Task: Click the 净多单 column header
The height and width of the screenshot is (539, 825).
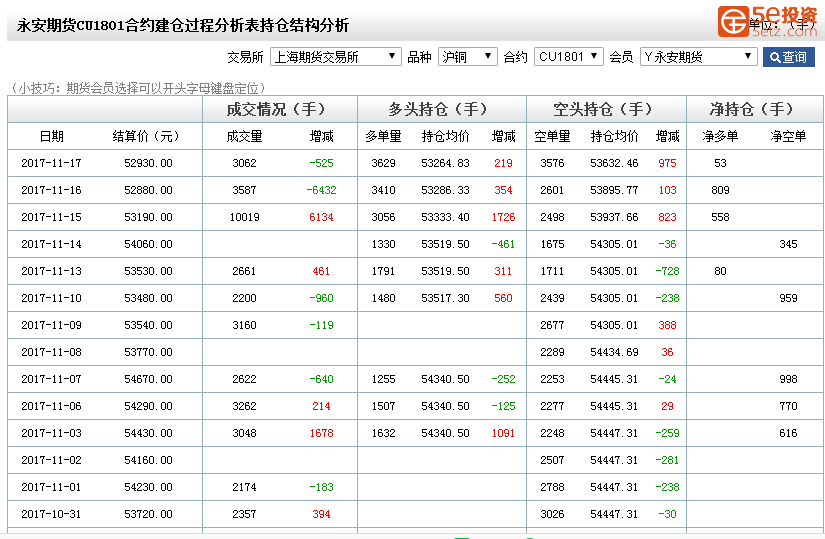Action: [x=720, y=136]
